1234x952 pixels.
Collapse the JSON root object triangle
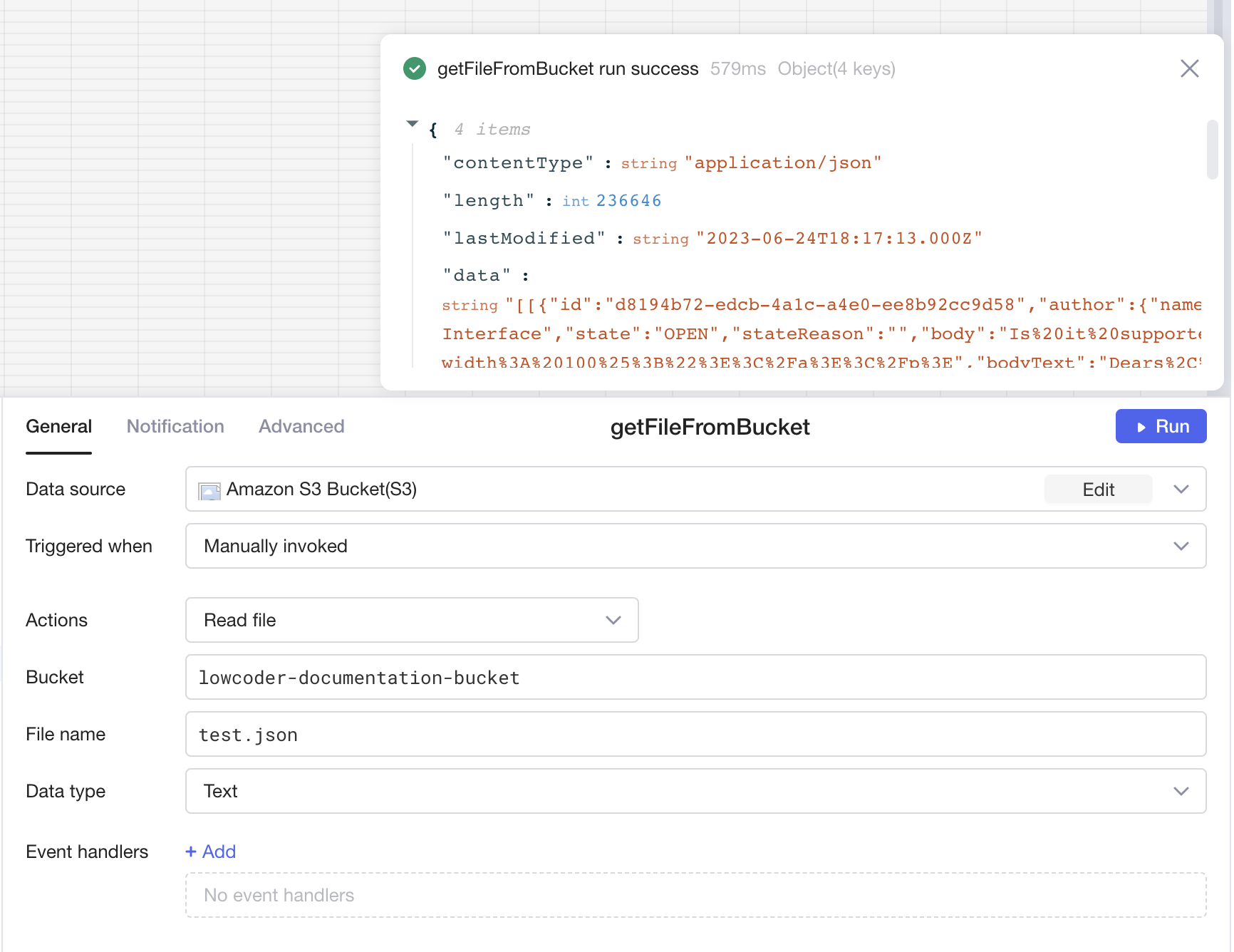(x=412, y=124)
